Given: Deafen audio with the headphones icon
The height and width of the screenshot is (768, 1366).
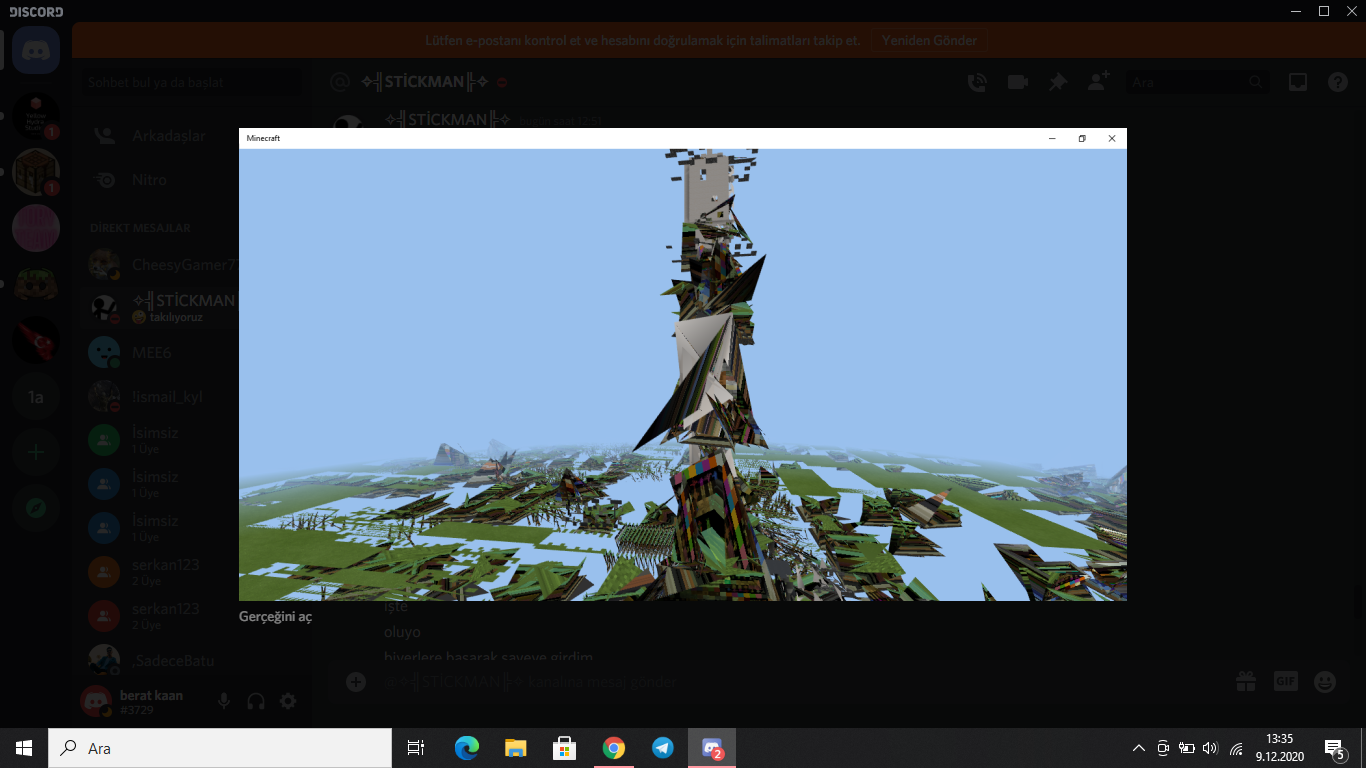Looking at the screenshot, I should [256, 701].
